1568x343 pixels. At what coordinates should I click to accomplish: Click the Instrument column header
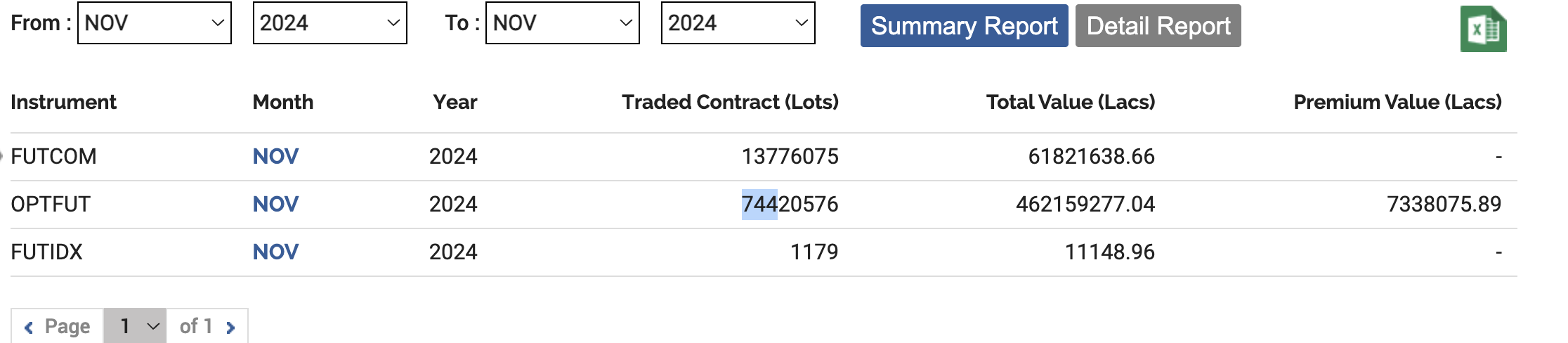tap(63, 102)
